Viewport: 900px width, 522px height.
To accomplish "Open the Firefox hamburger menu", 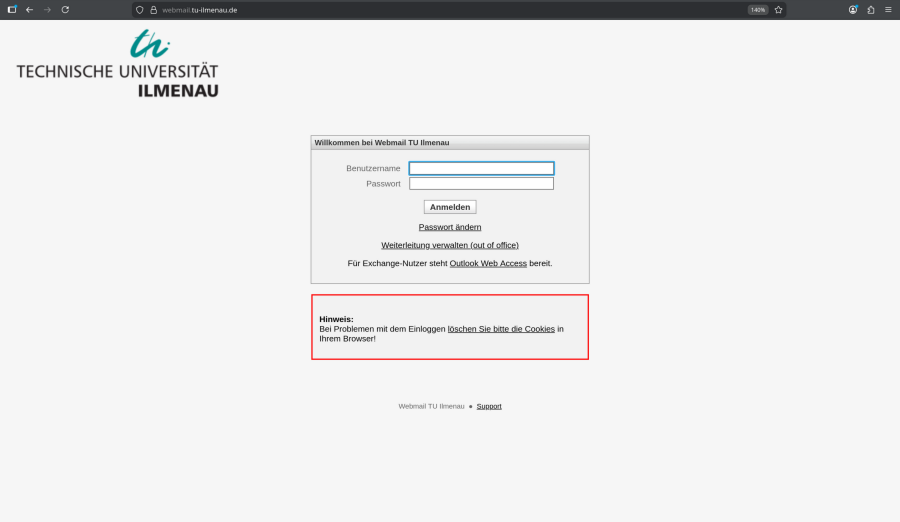I will click(x=888, y=10).
